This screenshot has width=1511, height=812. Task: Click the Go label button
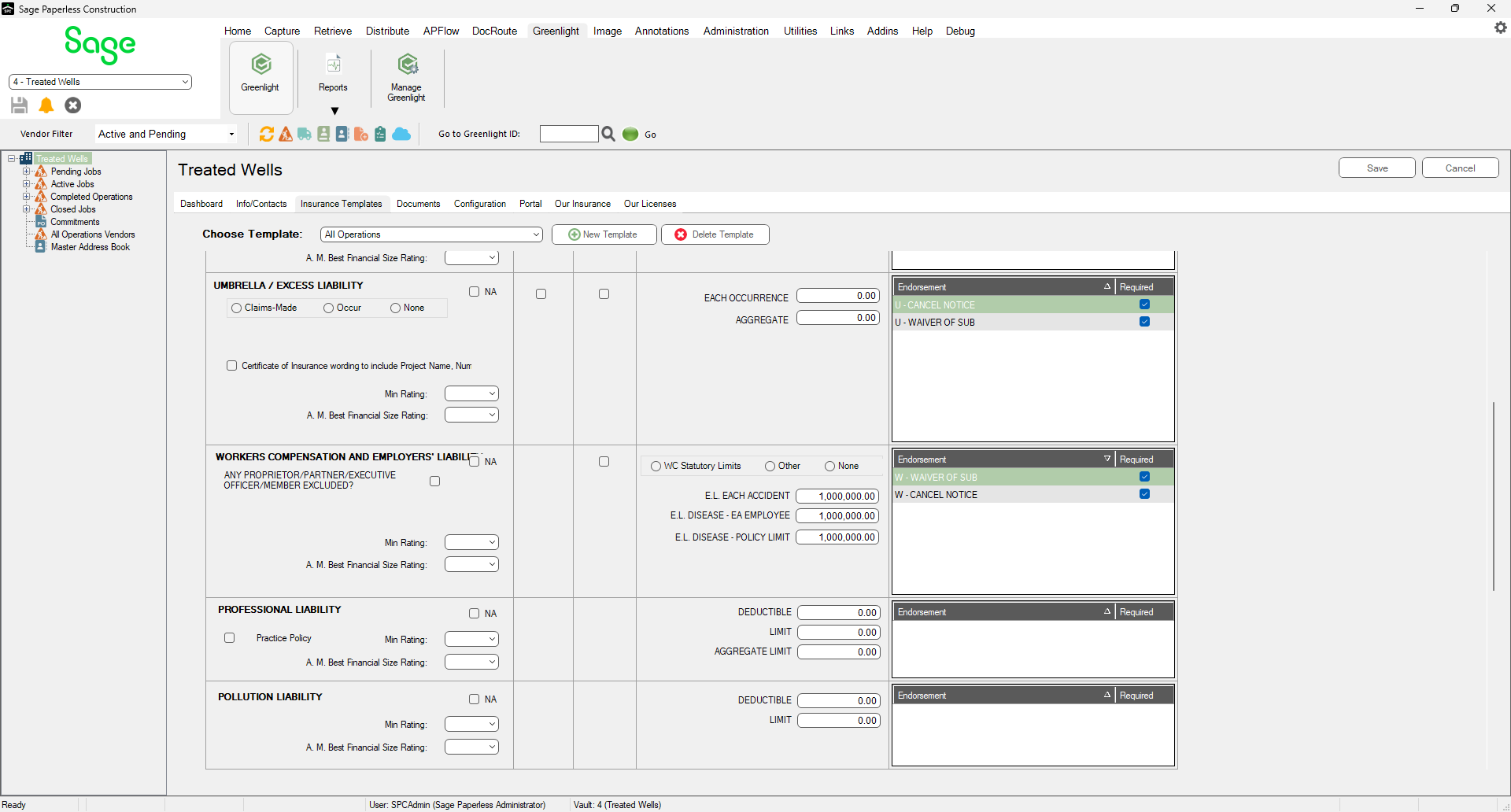650,135
